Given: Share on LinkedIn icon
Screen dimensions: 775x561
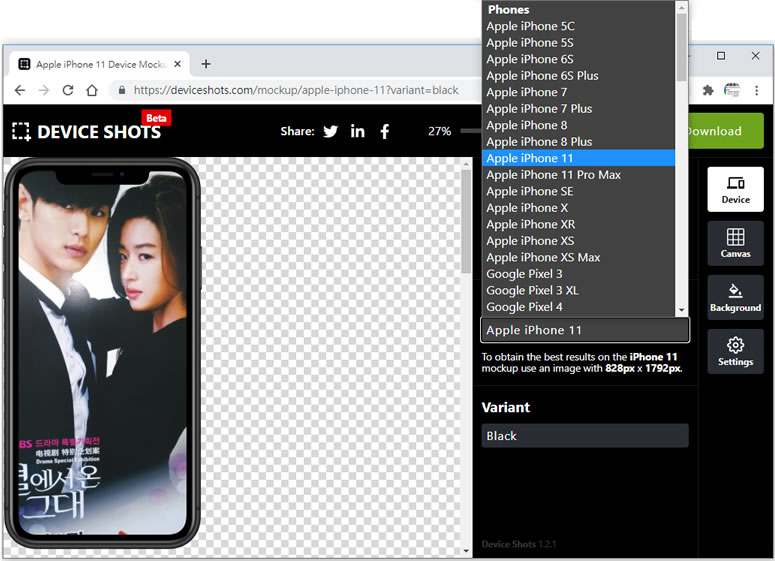Looking at the screenshot, I should click(357, 131).
